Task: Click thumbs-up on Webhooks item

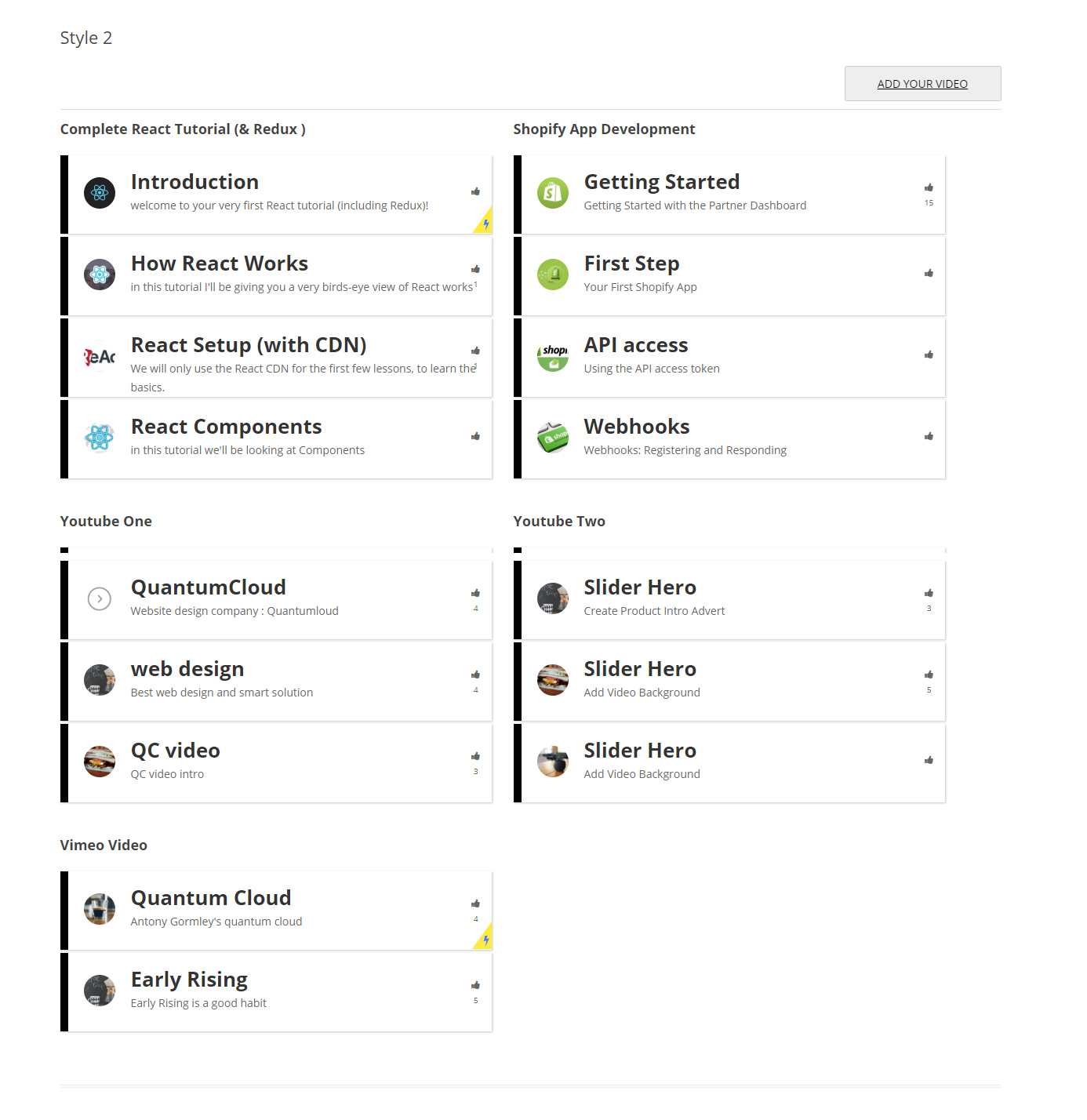Action: click(929, 436)
